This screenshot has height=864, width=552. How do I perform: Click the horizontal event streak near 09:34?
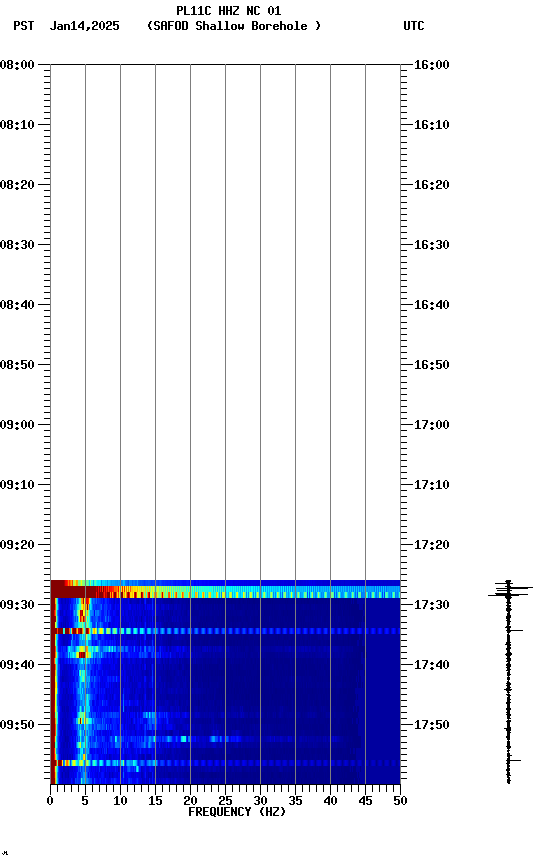coord(225,631)
